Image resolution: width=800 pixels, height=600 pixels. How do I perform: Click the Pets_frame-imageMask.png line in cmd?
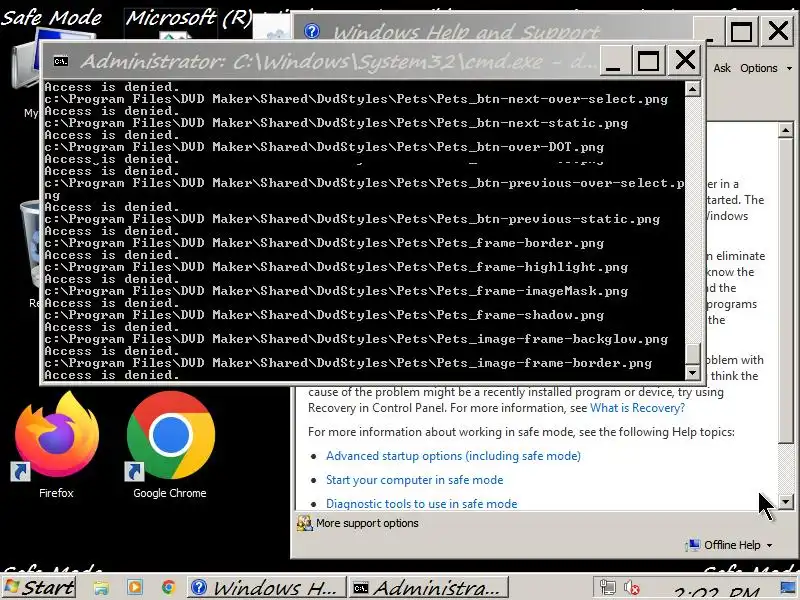tap(336, 291)
